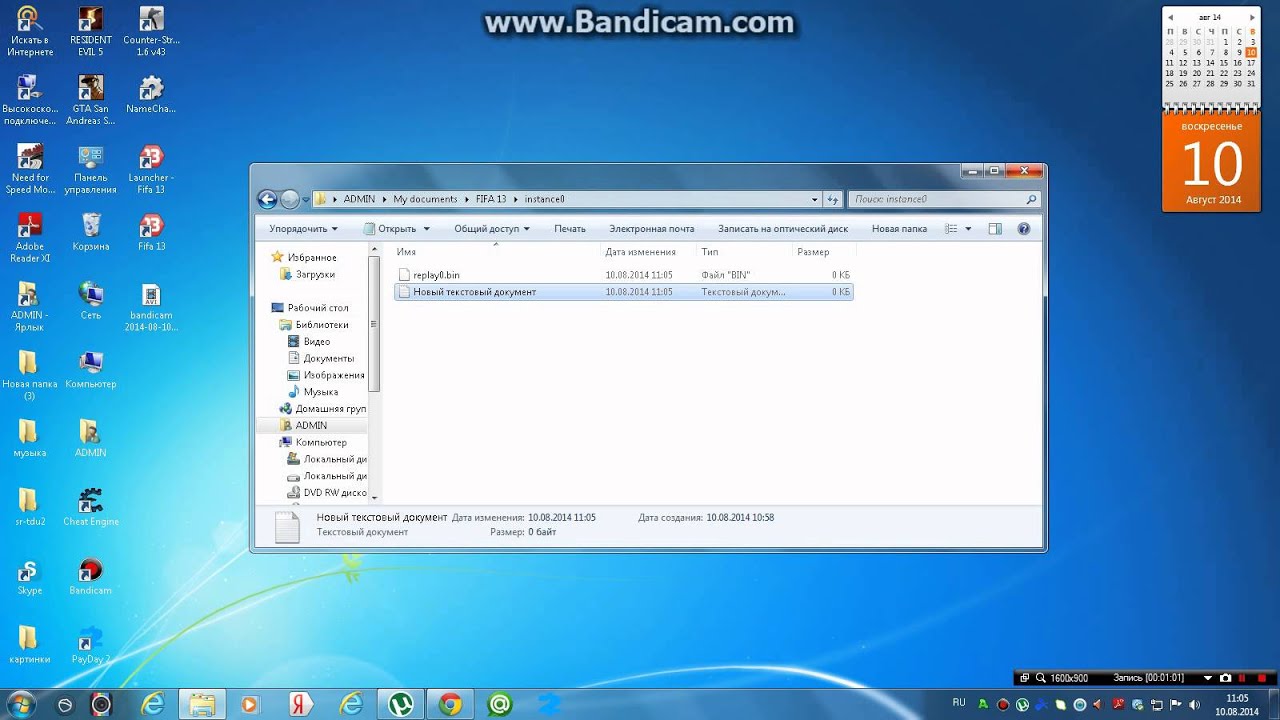Select Need for Speed desktop icon

coord(30,169)
